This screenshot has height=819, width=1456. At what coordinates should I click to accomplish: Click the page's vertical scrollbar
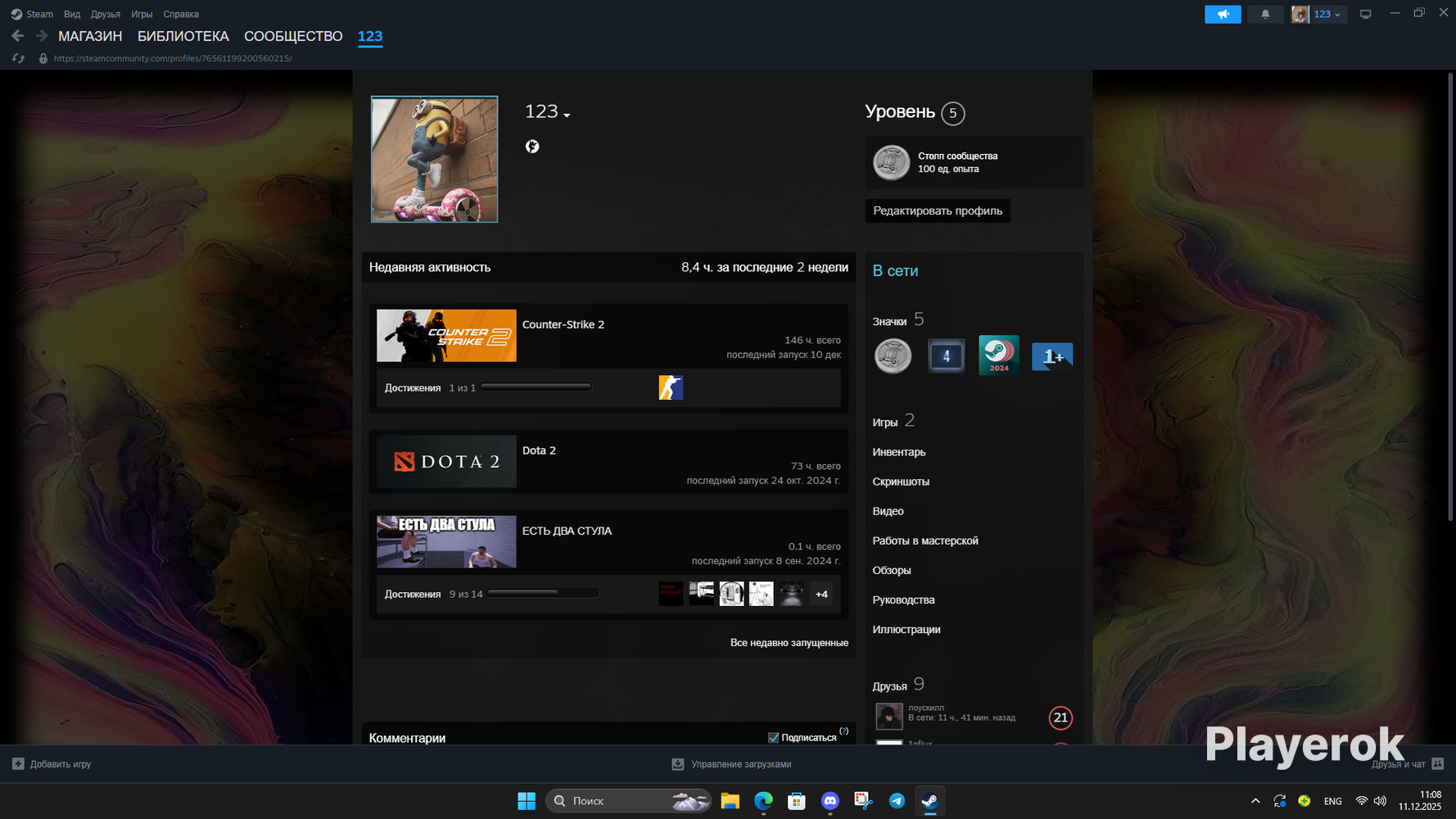click(1450, 296)
